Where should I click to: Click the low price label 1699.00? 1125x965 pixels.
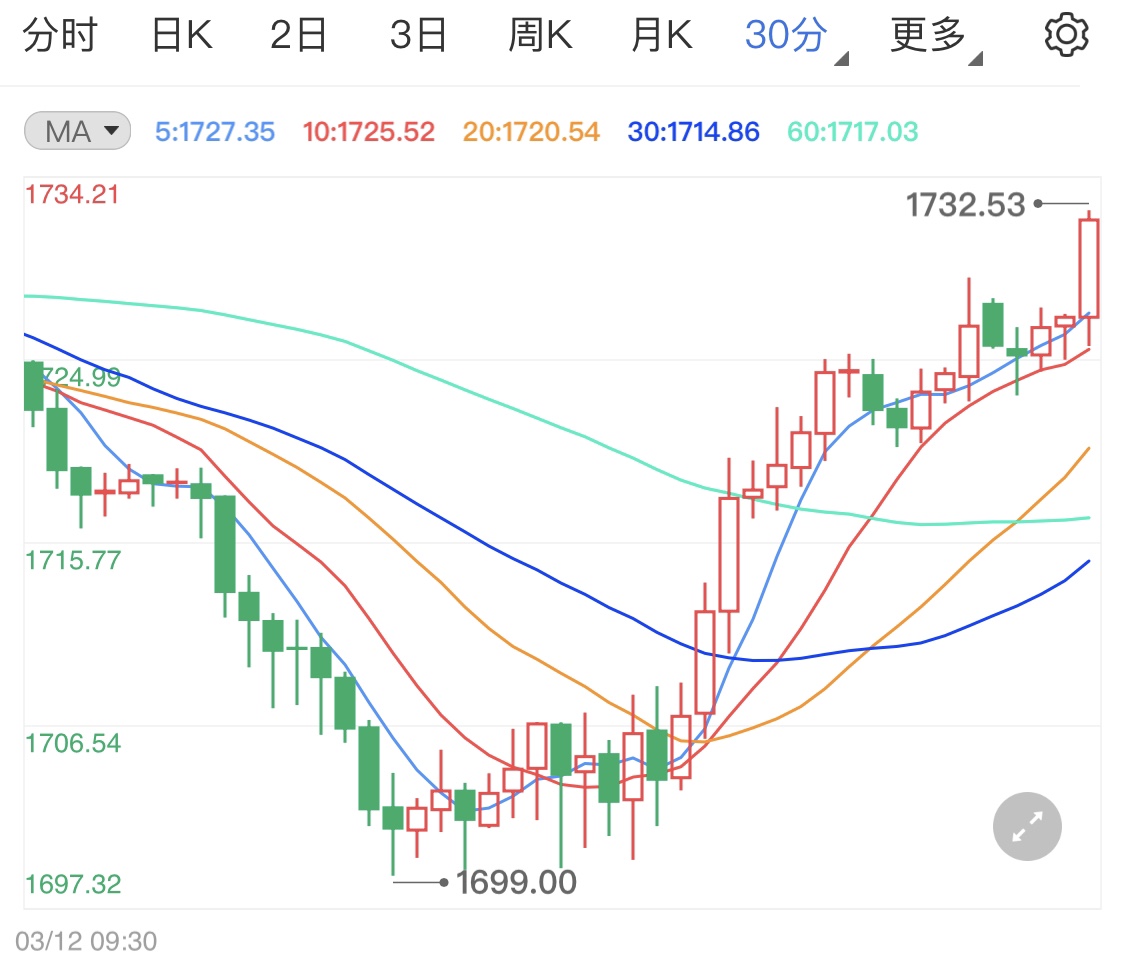click(x=516, y=882)
